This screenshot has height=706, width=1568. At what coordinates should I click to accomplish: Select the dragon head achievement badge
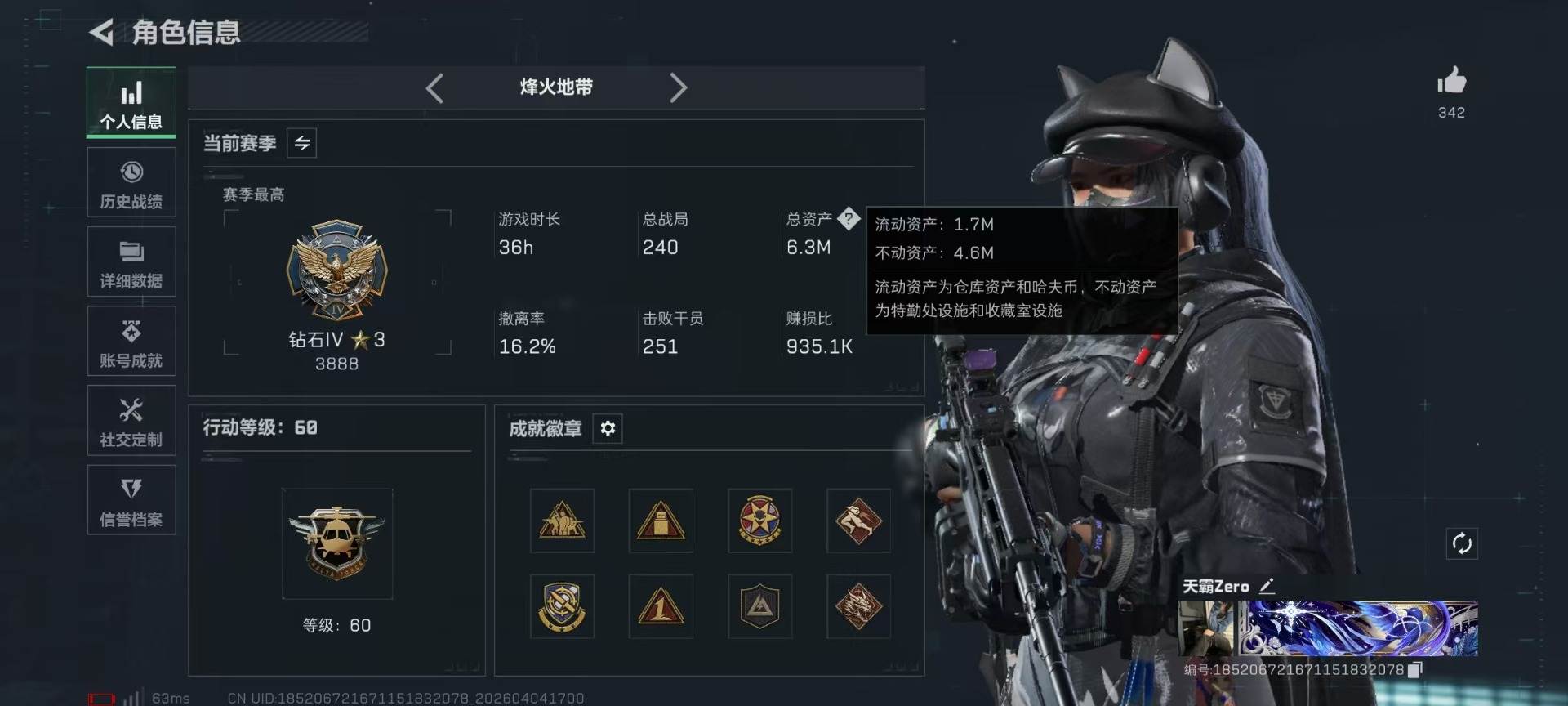(858, 606)
